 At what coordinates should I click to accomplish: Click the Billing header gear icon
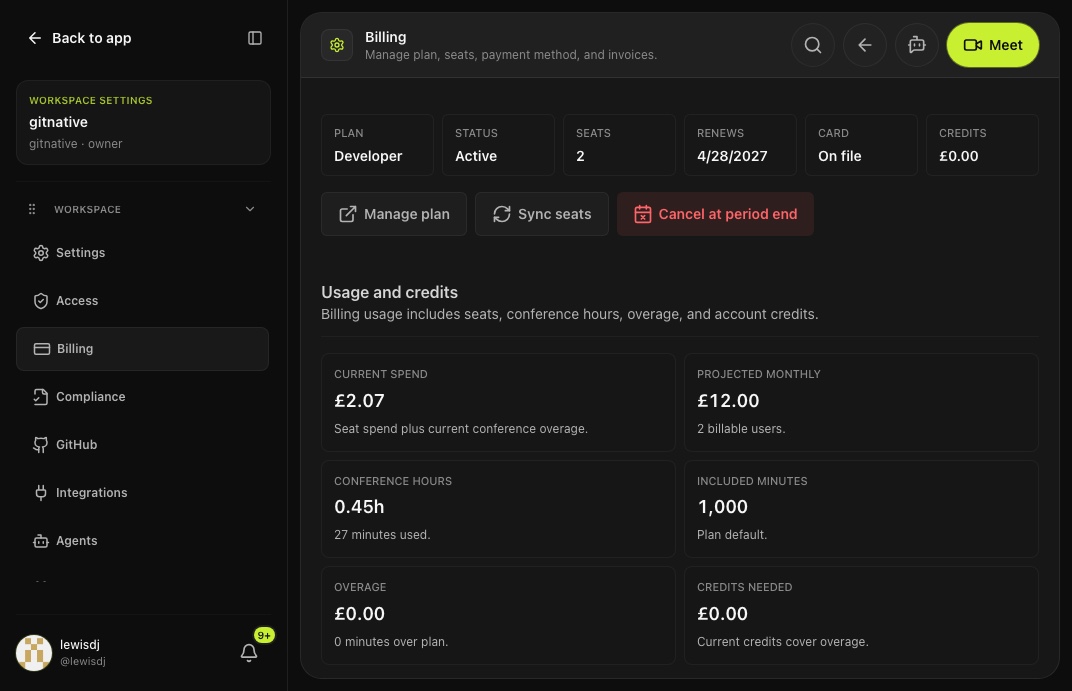pyautogui.click(x=337, y=45)
